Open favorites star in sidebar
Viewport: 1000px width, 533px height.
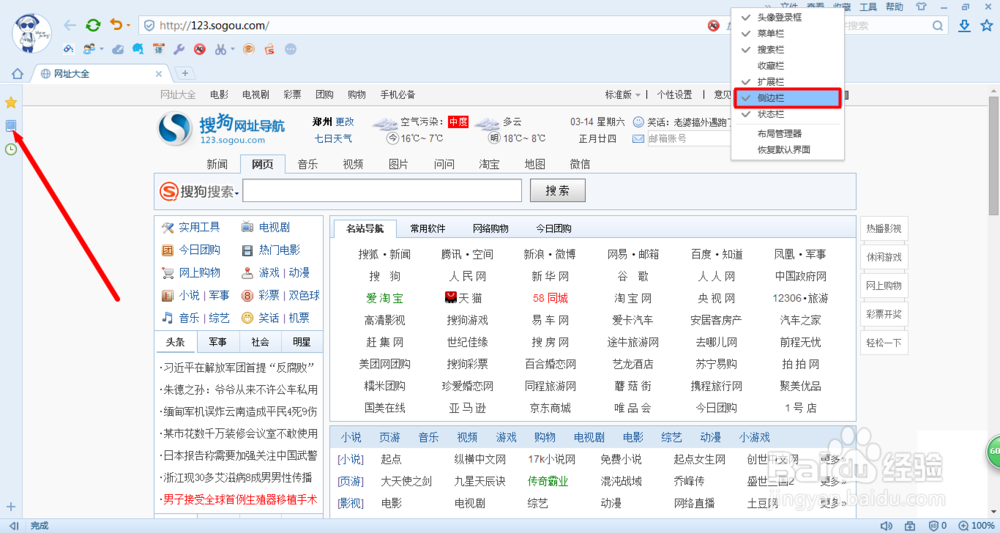coord(11,102)
